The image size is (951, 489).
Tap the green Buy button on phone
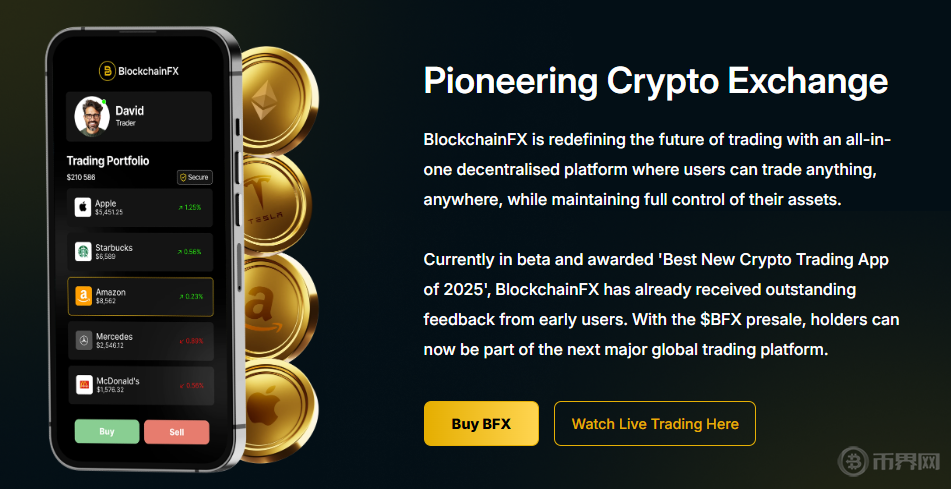click(106, 432)
